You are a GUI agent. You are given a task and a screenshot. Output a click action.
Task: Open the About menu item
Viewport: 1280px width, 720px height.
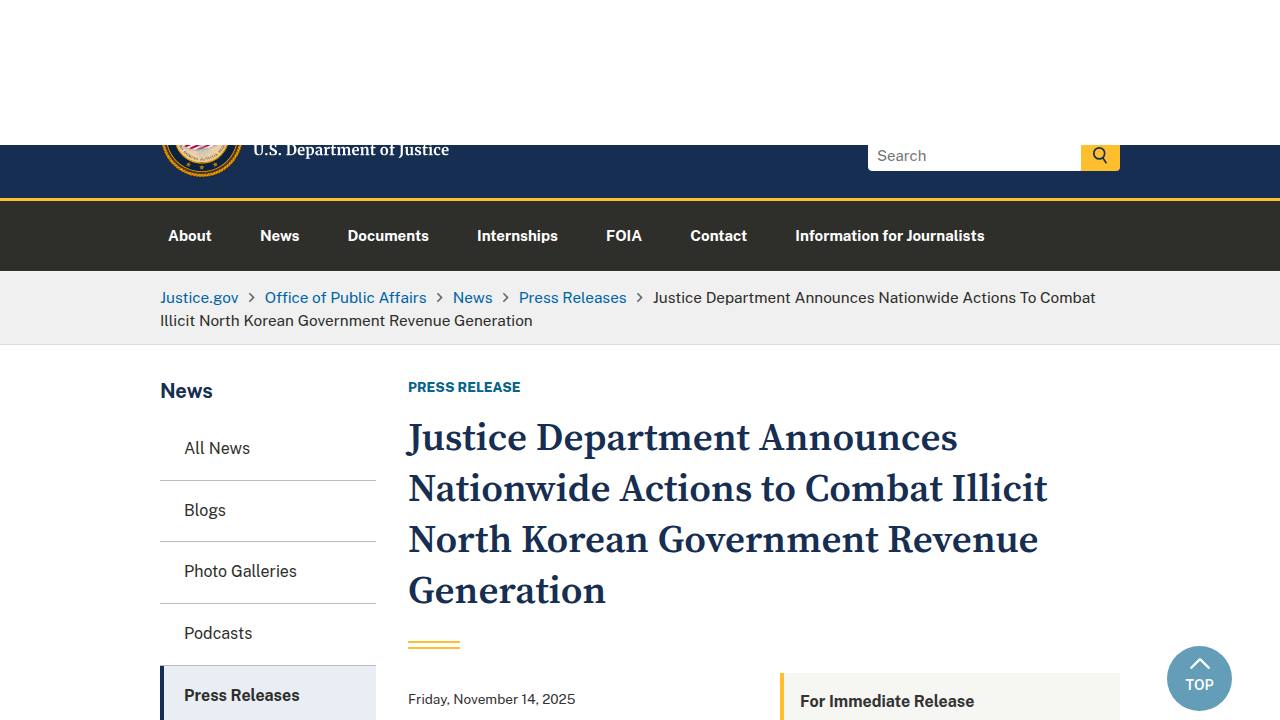coord(190,236)
